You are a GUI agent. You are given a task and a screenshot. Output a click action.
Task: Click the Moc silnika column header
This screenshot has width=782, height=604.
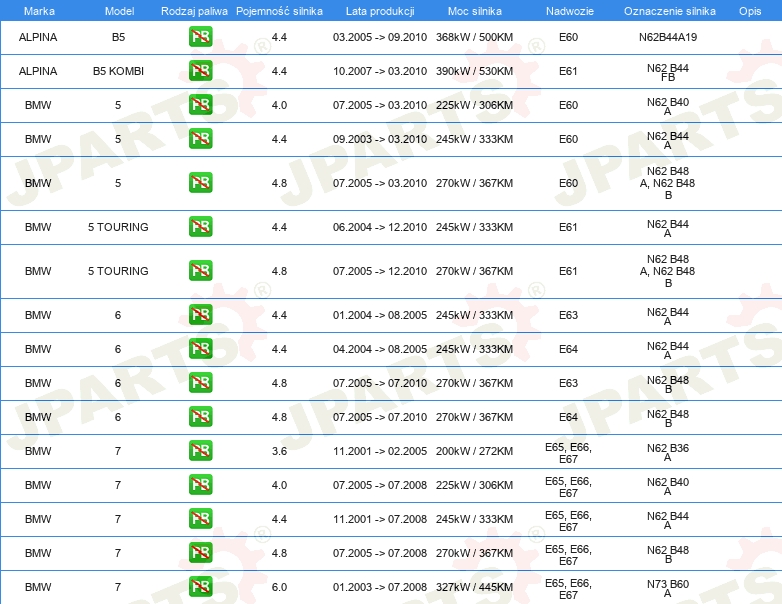pos(475,11)
